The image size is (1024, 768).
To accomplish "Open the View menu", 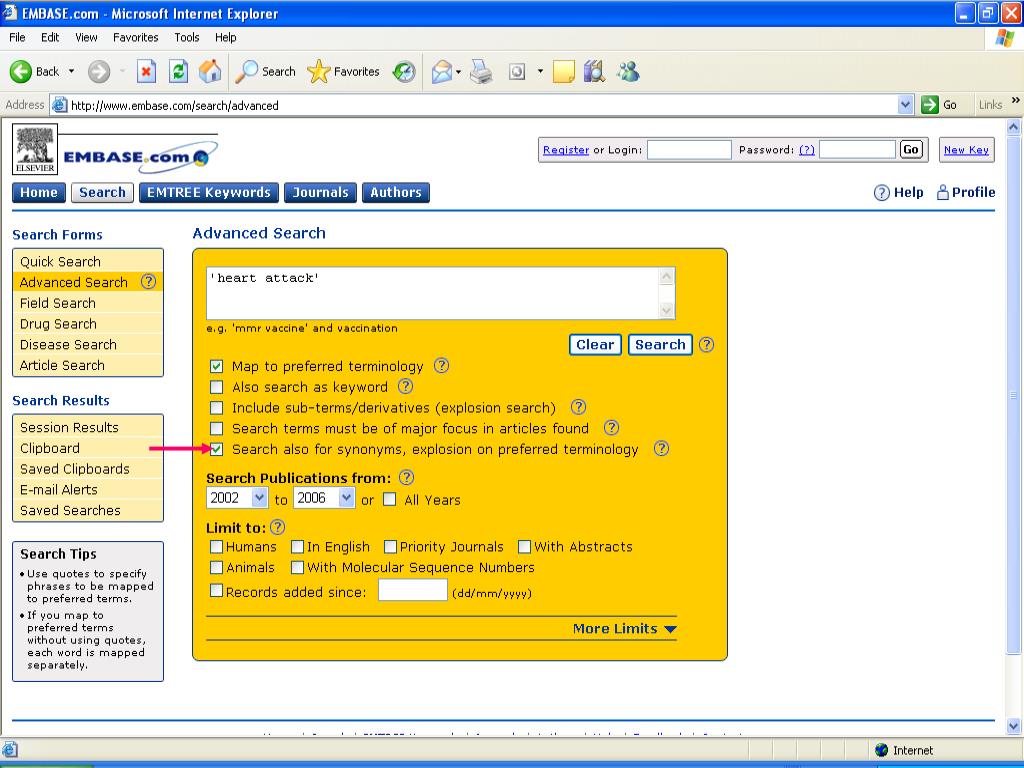I will (x=86, y=37).
